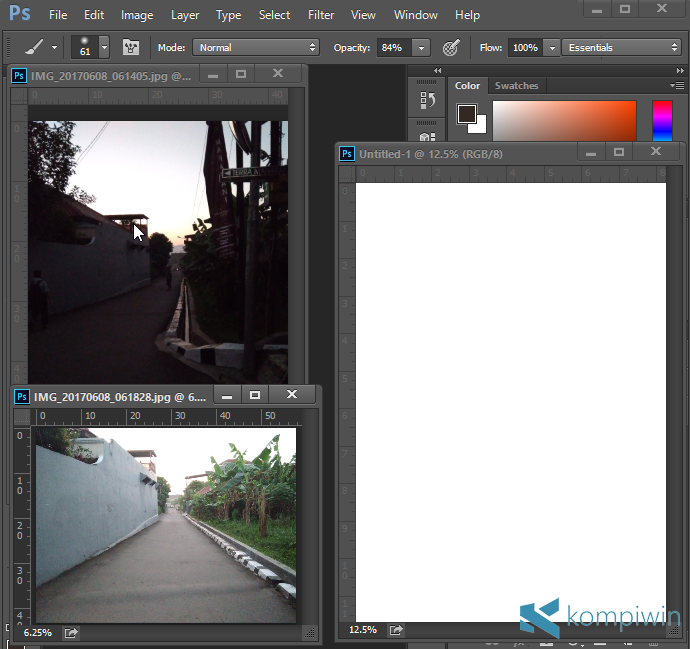Maximize the IMG_20170608_061828.jpg window

[x=255, y=395]
